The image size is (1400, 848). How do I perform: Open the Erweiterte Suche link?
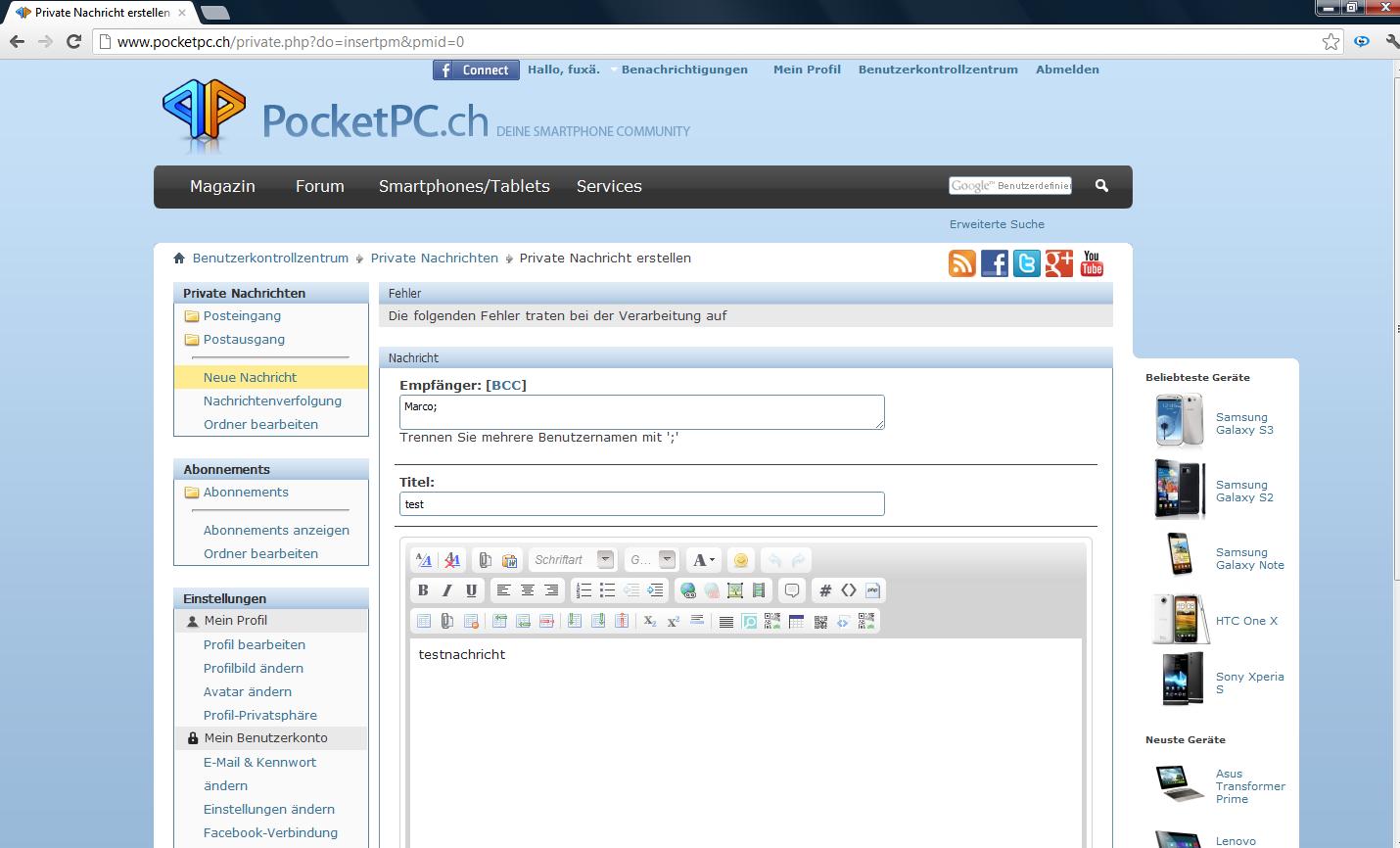(x=997, y=224)
